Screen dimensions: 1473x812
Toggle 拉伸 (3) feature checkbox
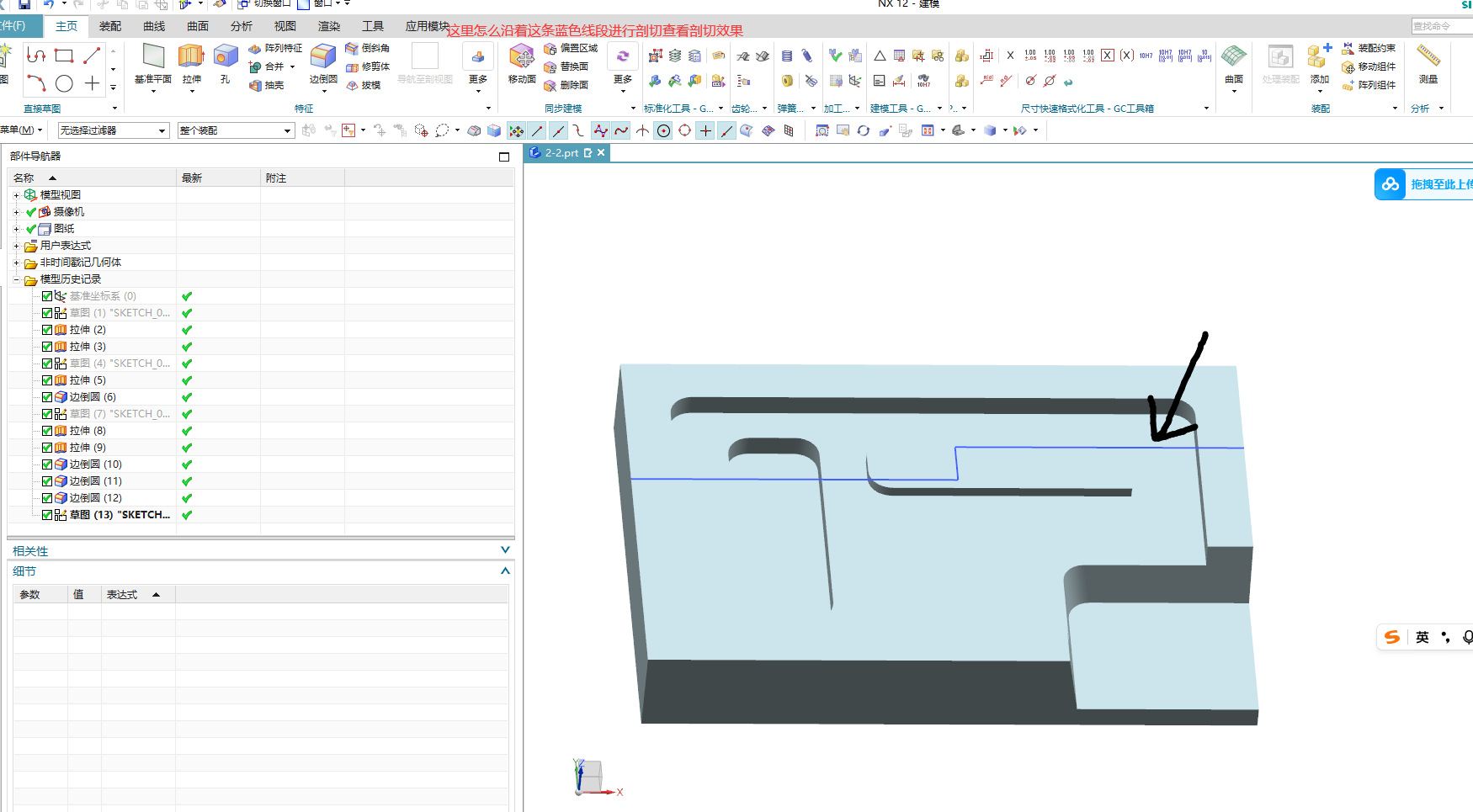click(47, 347)
